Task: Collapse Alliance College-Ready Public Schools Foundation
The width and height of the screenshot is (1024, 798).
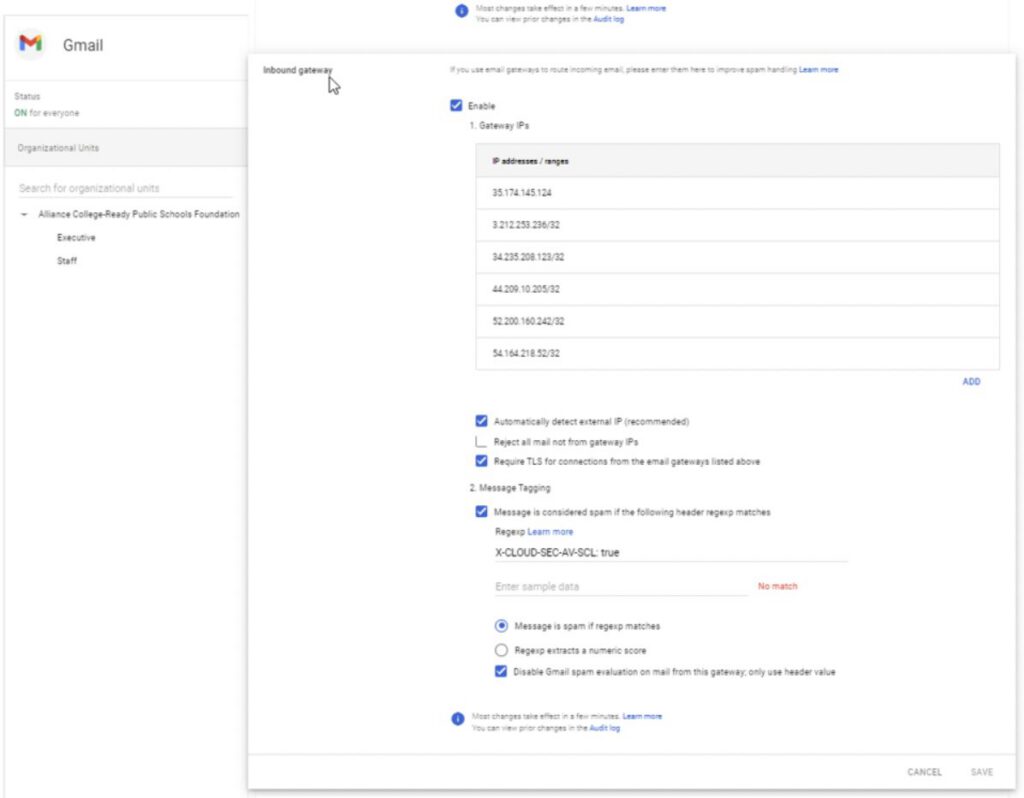Action: 24,215
